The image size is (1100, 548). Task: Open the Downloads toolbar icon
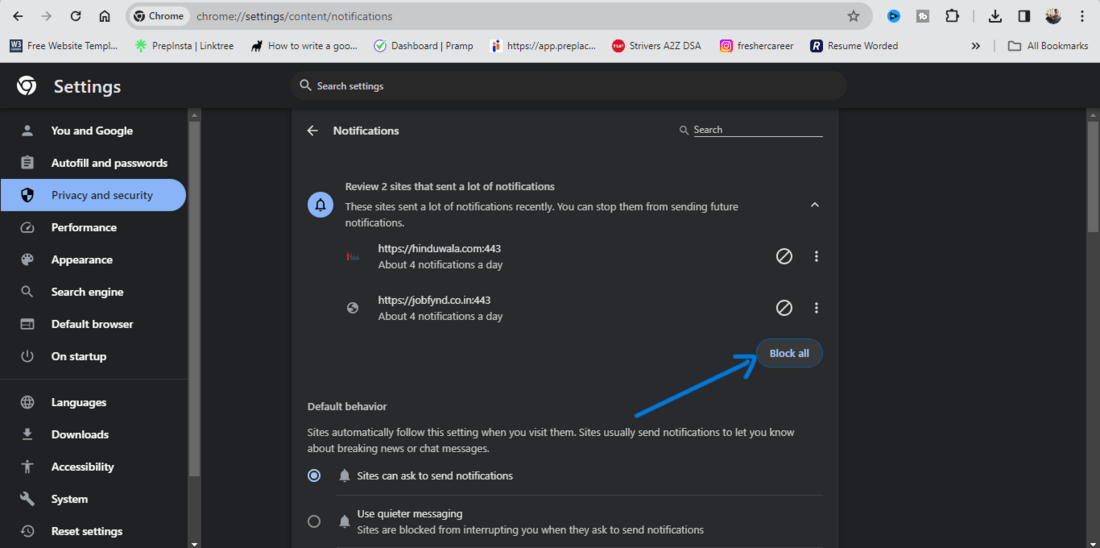point(995,16)
